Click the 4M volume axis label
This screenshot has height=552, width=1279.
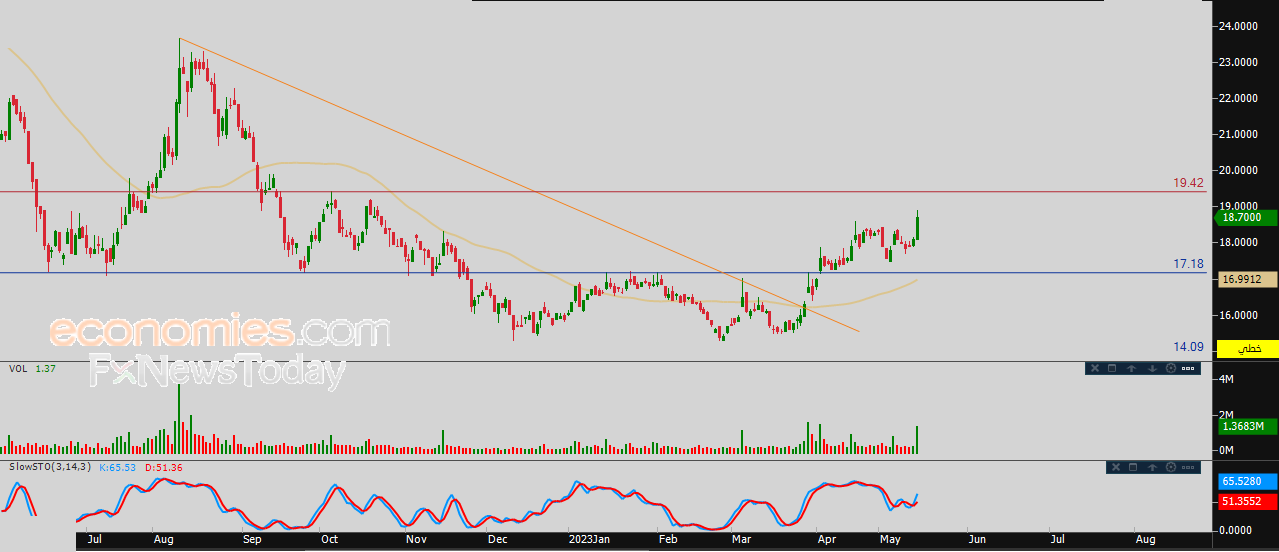tap(1228, 379)
